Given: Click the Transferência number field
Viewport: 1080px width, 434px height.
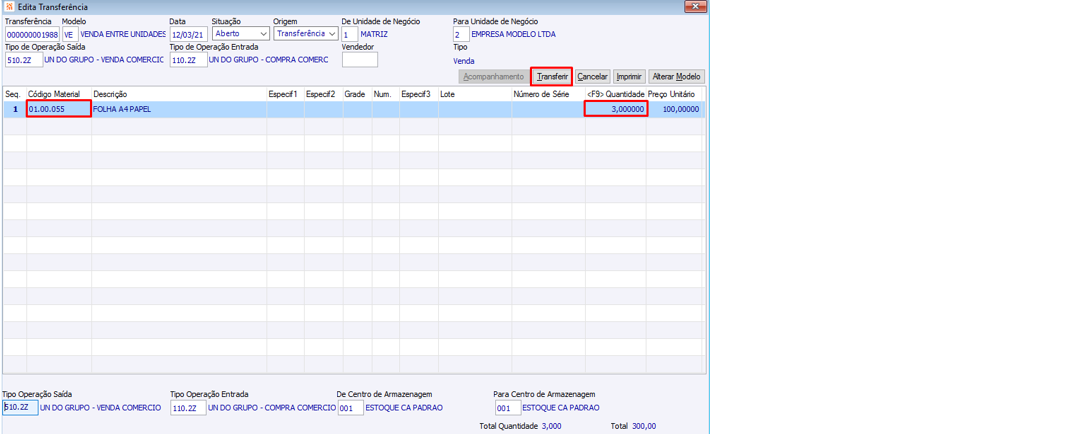Looking at the screenshot, I should [x=32, y=34].
